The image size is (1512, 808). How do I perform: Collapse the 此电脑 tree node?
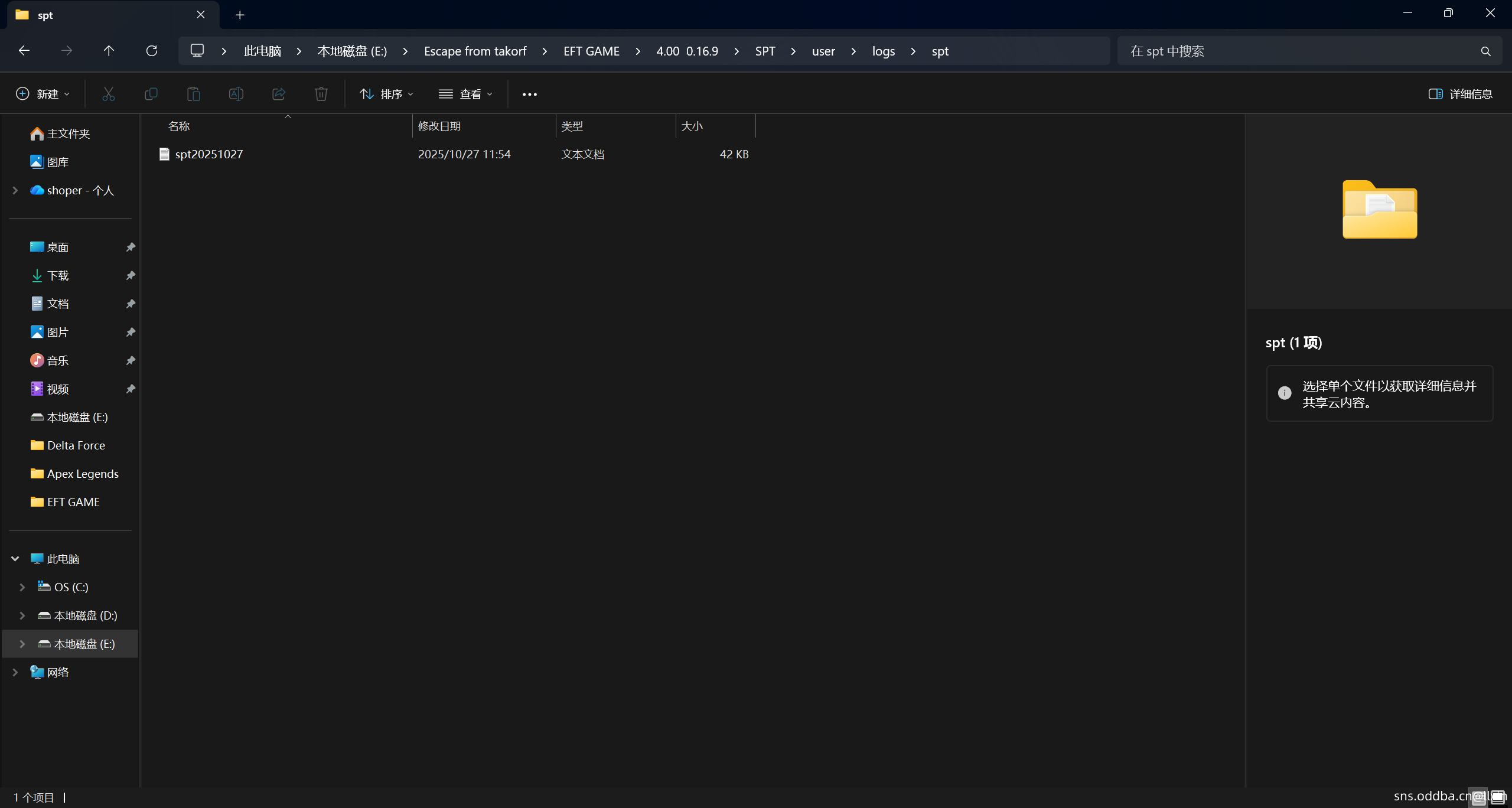(15, 559)
